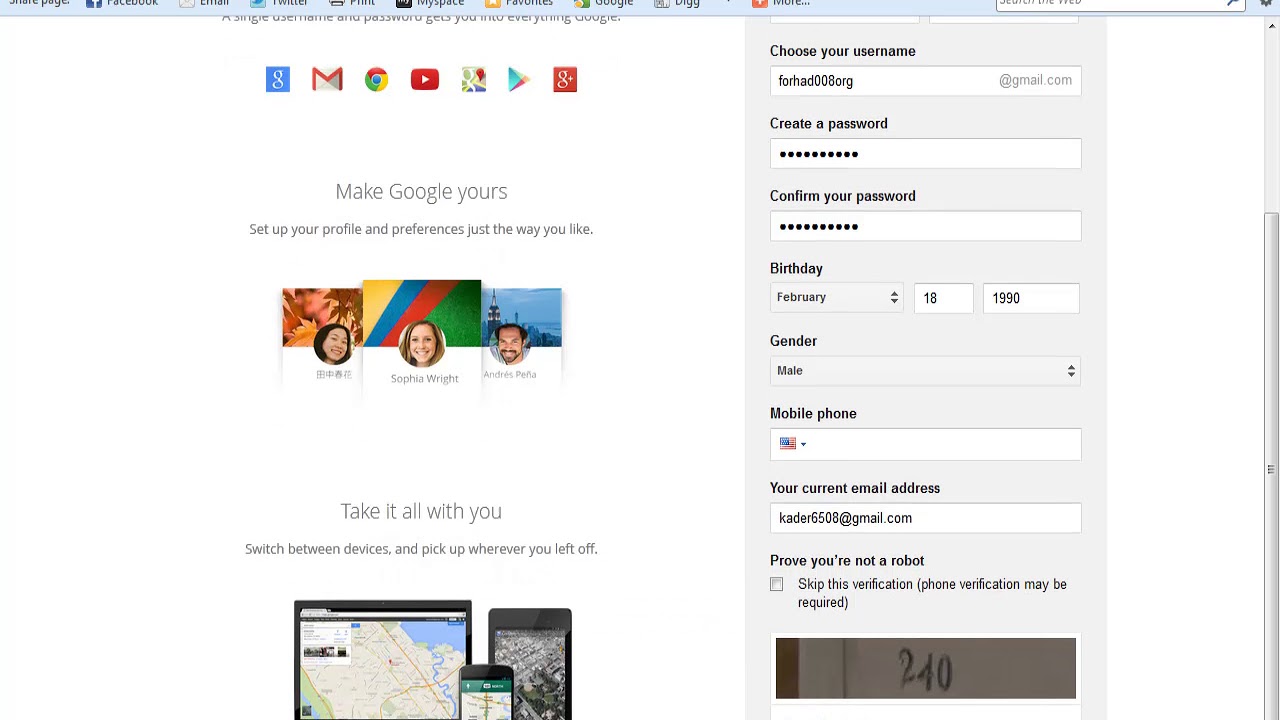The height and width of the screenshot is (720, 1280).
Task: Click the "Birthday" label
Action: click(x=796, y=269)
